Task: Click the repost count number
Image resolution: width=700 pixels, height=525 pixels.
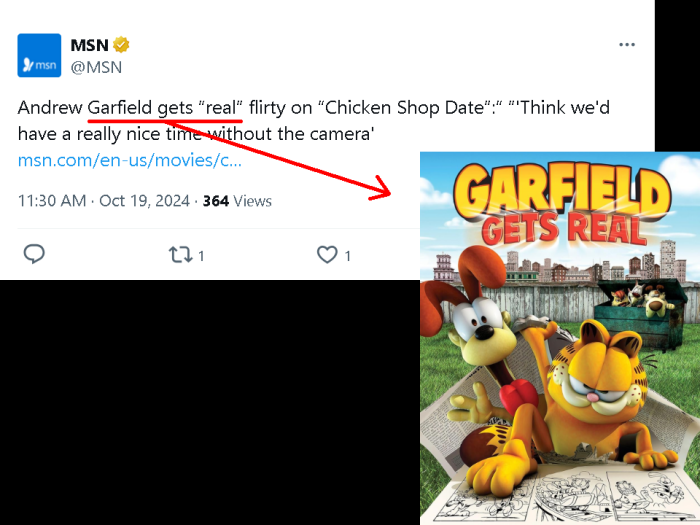Action: click(201, 256)
